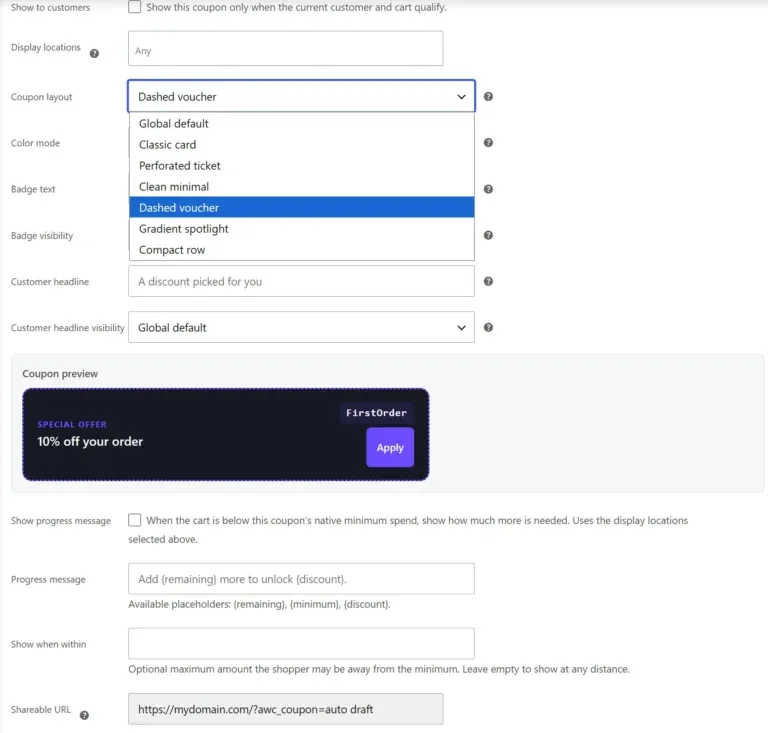Image resolution: width=768 pixels, height=733 pixels.
Task: Click the Shareable URL field
Action: point(286,709)
